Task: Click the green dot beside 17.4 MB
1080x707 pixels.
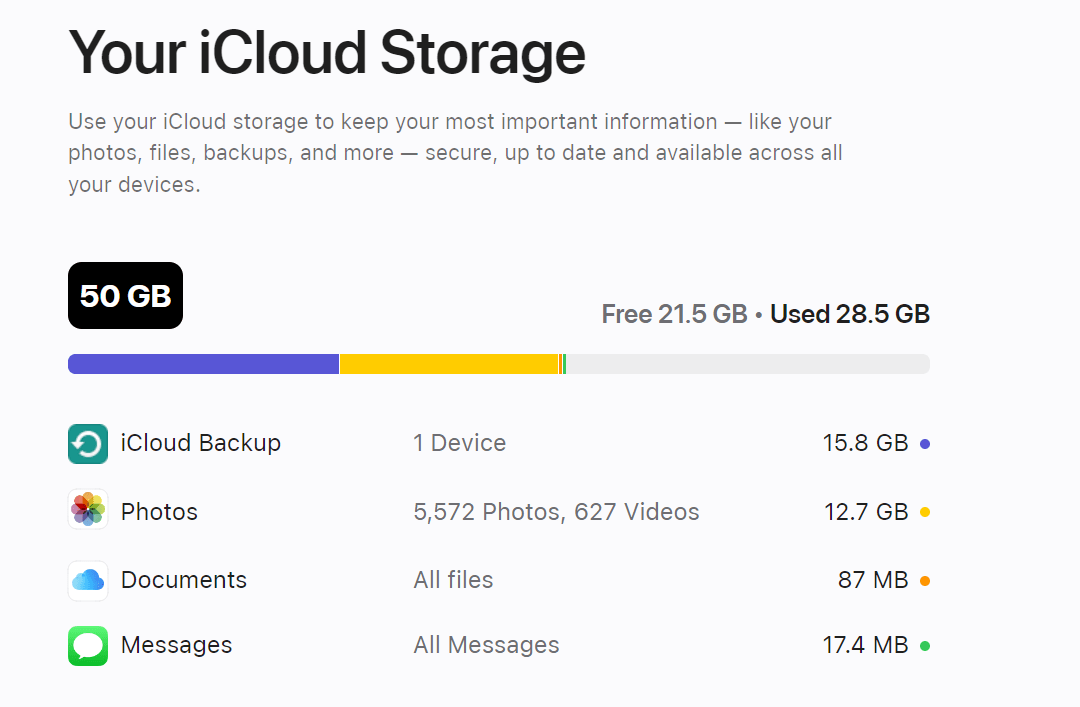Action: 925,645
